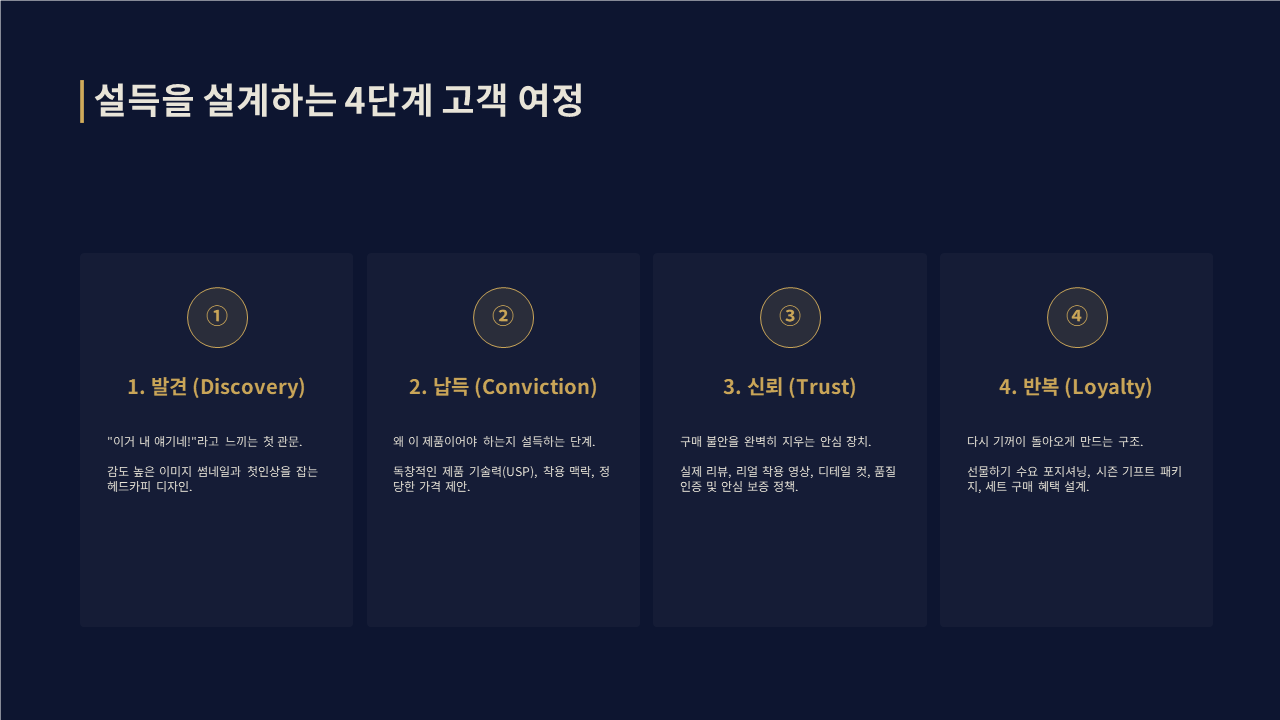Click the text '왜 이 제품이어야 하는지 설득하는 단계'
Viewport: 1280px width, 720px height.
(x=494, y=441)
